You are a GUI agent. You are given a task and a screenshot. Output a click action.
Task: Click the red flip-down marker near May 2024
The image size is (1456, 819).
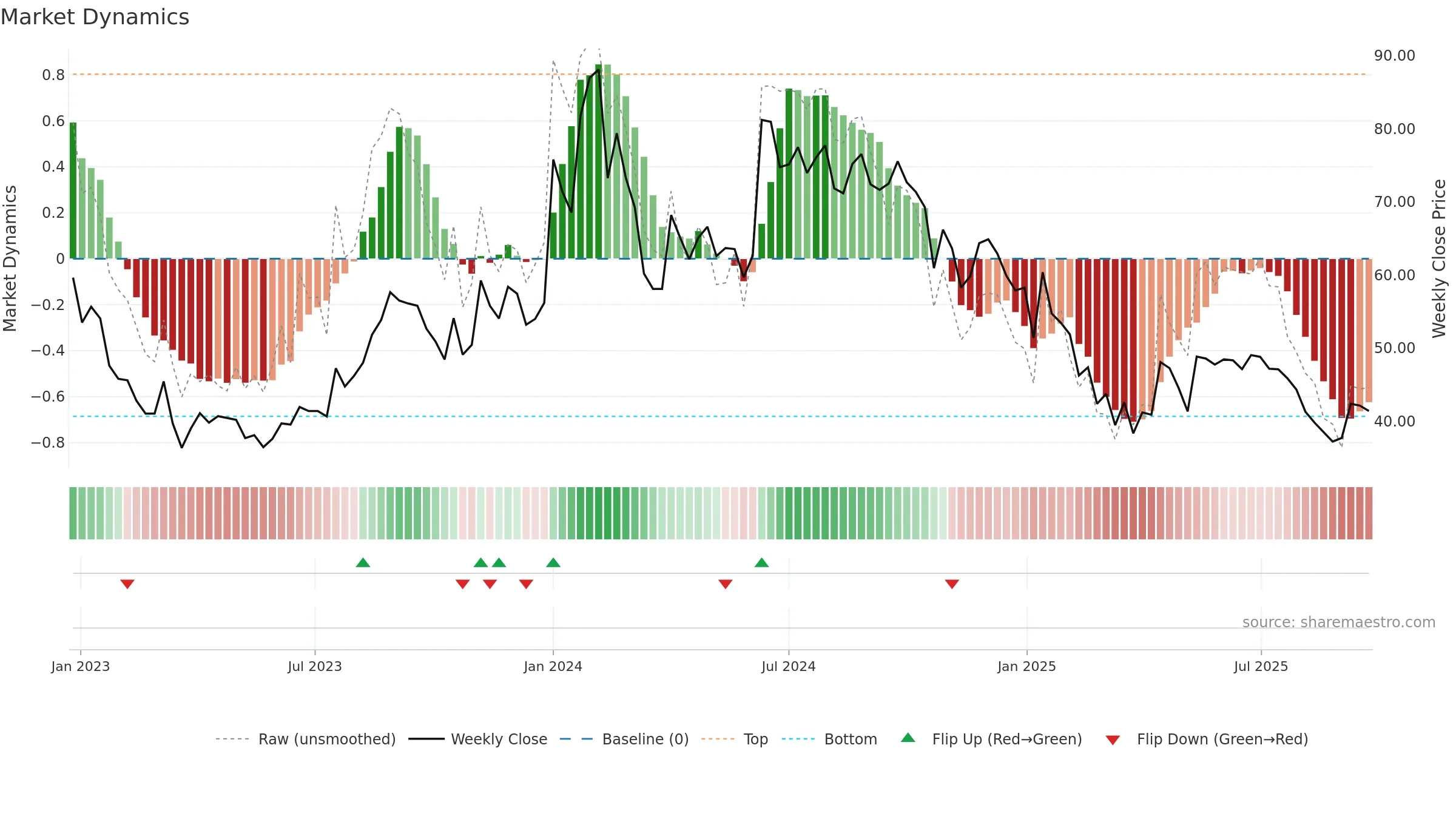726,584
